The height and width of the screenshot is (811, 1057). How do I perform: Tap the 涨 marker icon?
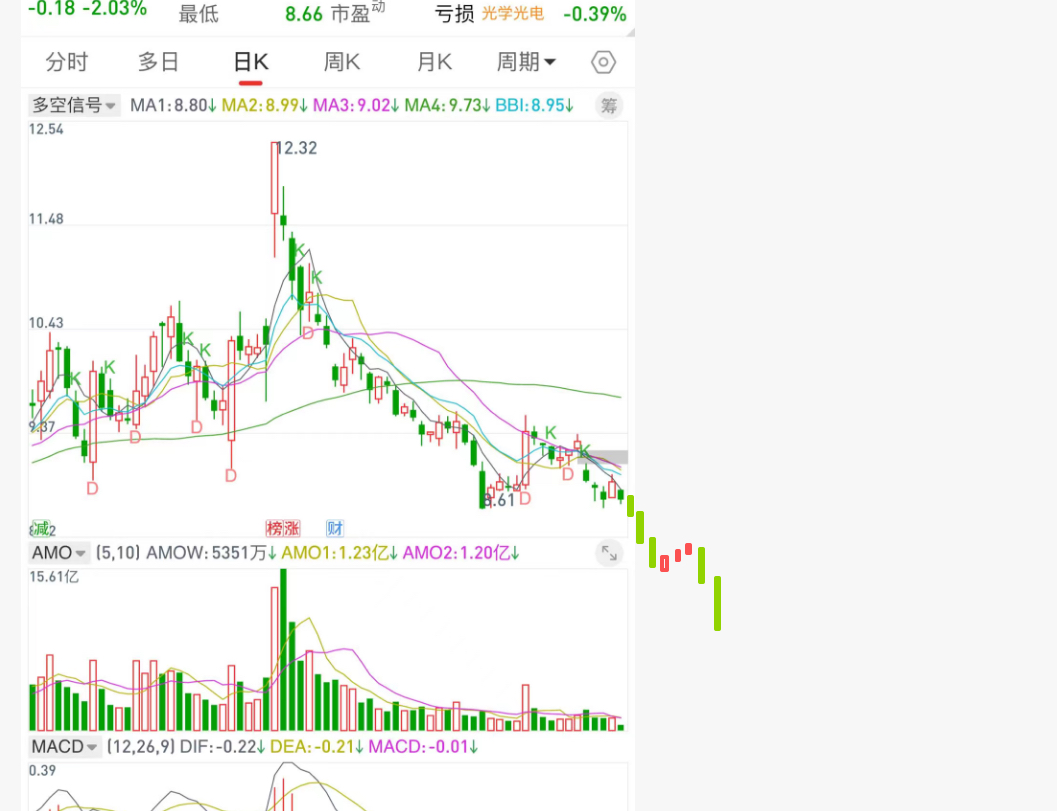click(x=291, y=528)
